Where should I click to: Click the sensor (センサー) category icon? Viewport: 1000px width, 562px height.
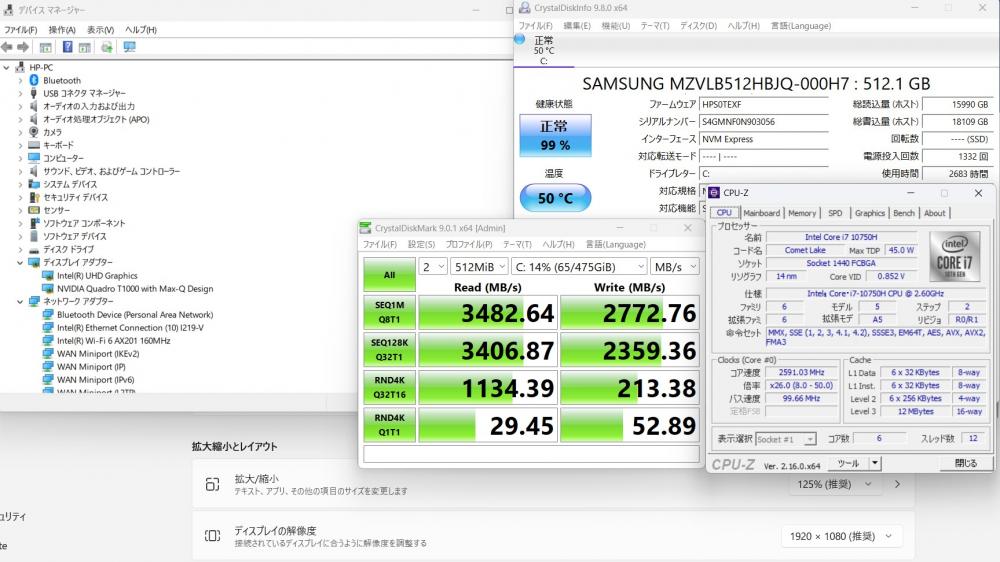point(34,210)
